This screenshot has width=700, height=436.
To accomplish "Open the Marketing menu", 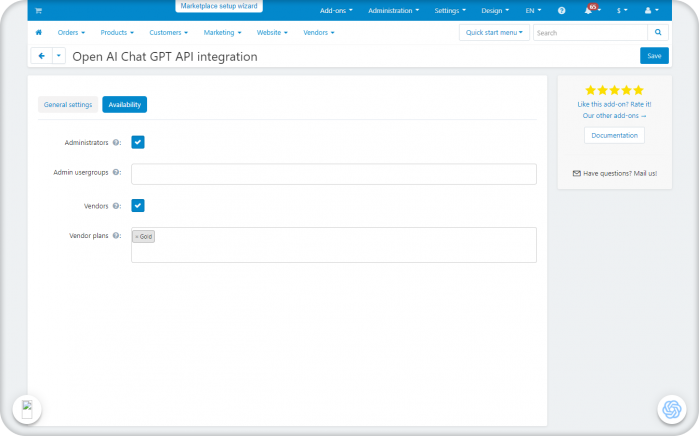I will [222, 33].
